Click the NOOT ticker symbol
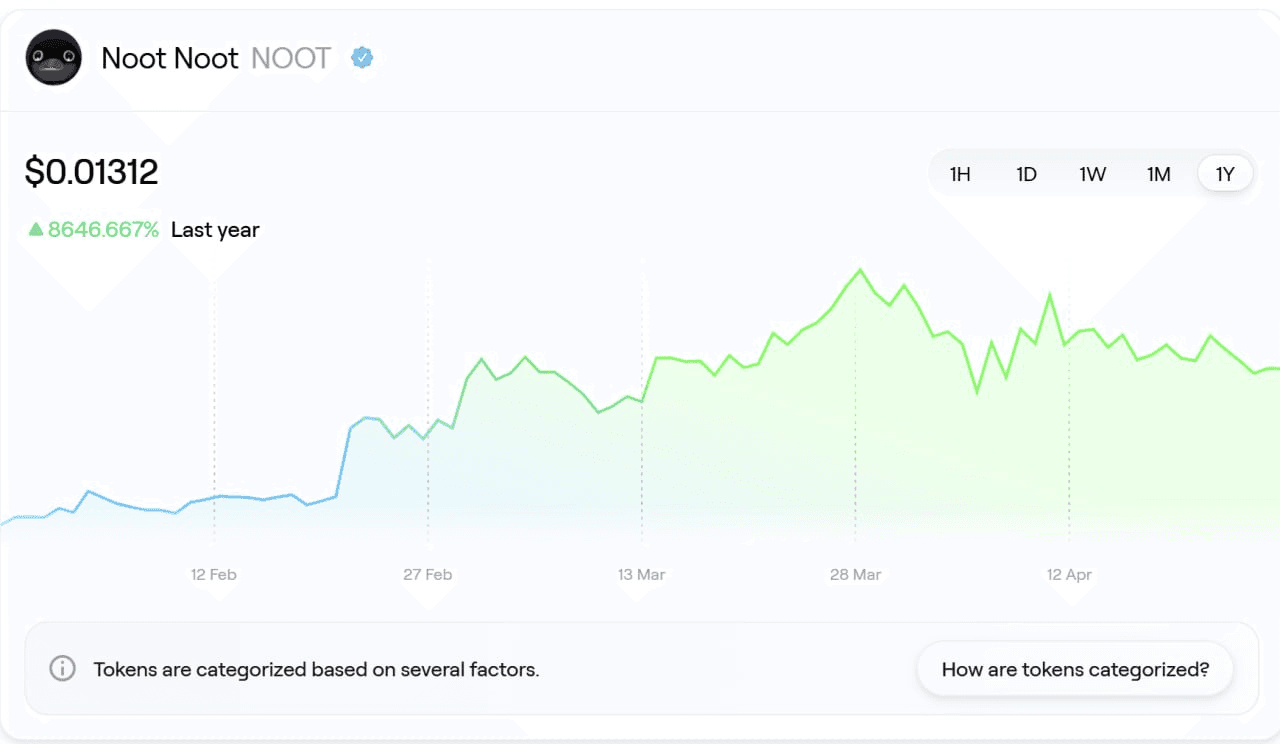The image size is (1280, 744). point(291,58)
